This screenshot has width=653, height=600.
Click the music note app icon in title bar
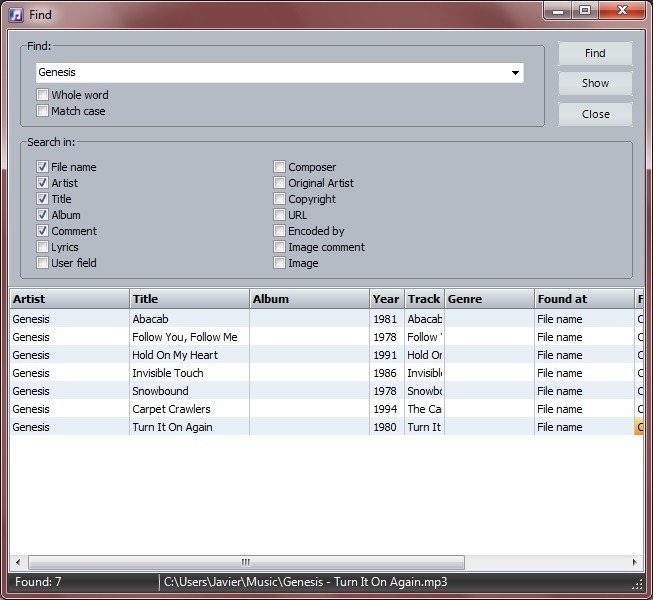point(16,15)
